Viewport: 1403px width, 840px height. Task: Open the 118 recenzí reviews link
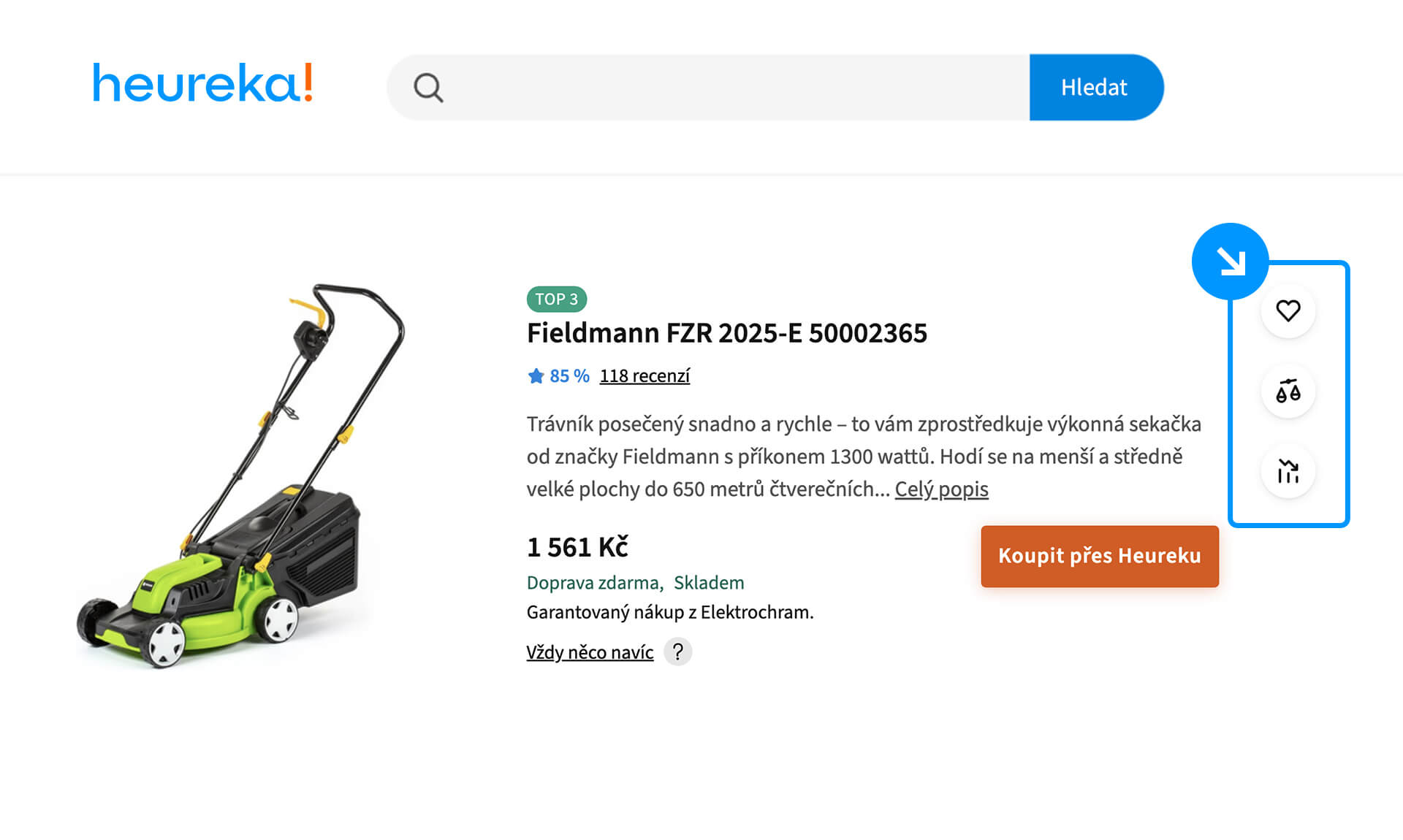click(645, 376)
